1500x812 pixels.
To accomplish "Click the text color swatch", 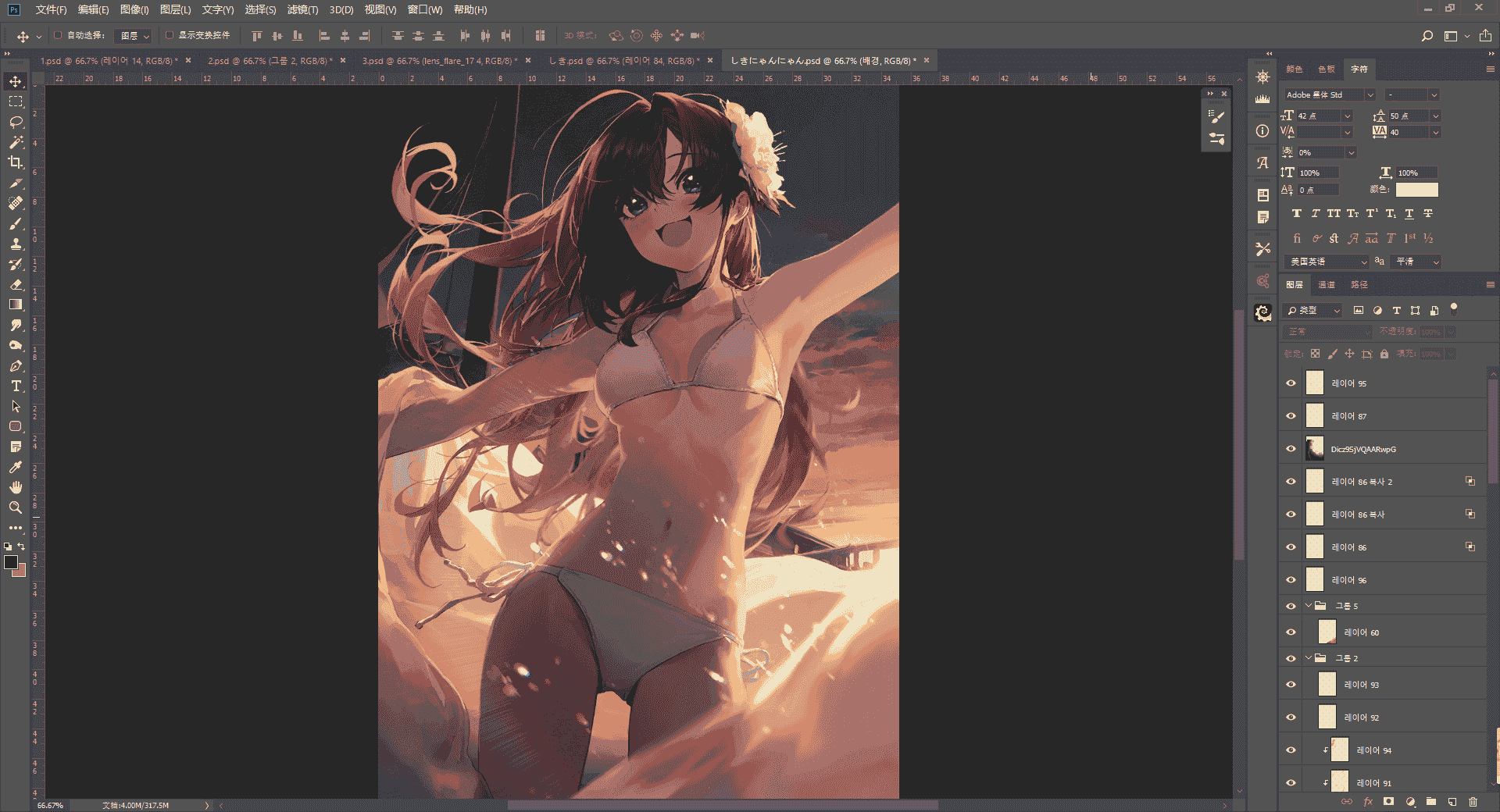I will point(1416,190).
